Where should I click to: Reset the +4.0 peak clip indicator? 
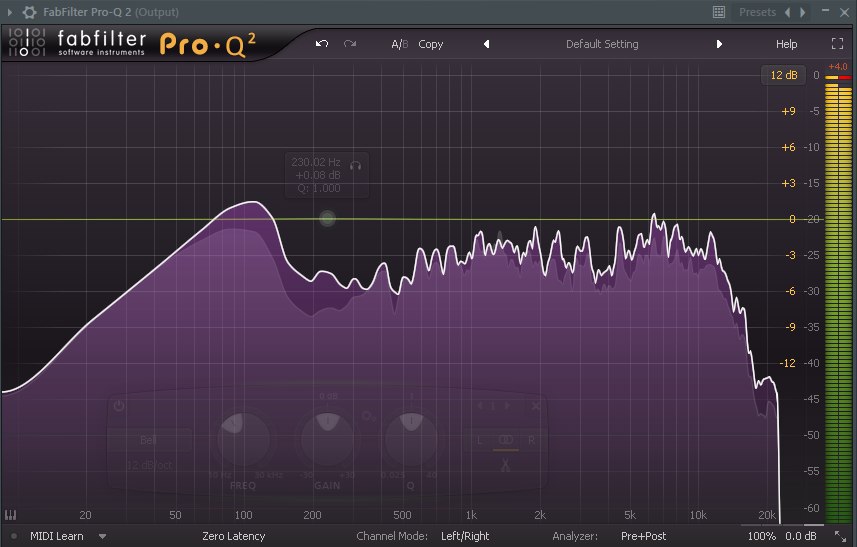(838, 67)
